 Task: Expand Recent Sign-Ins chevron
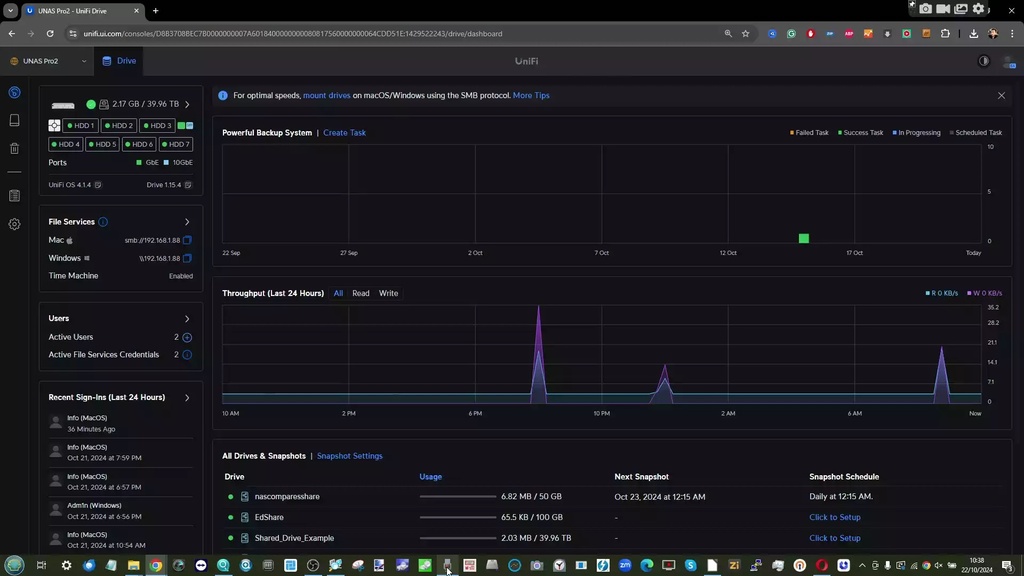point(187,398)
